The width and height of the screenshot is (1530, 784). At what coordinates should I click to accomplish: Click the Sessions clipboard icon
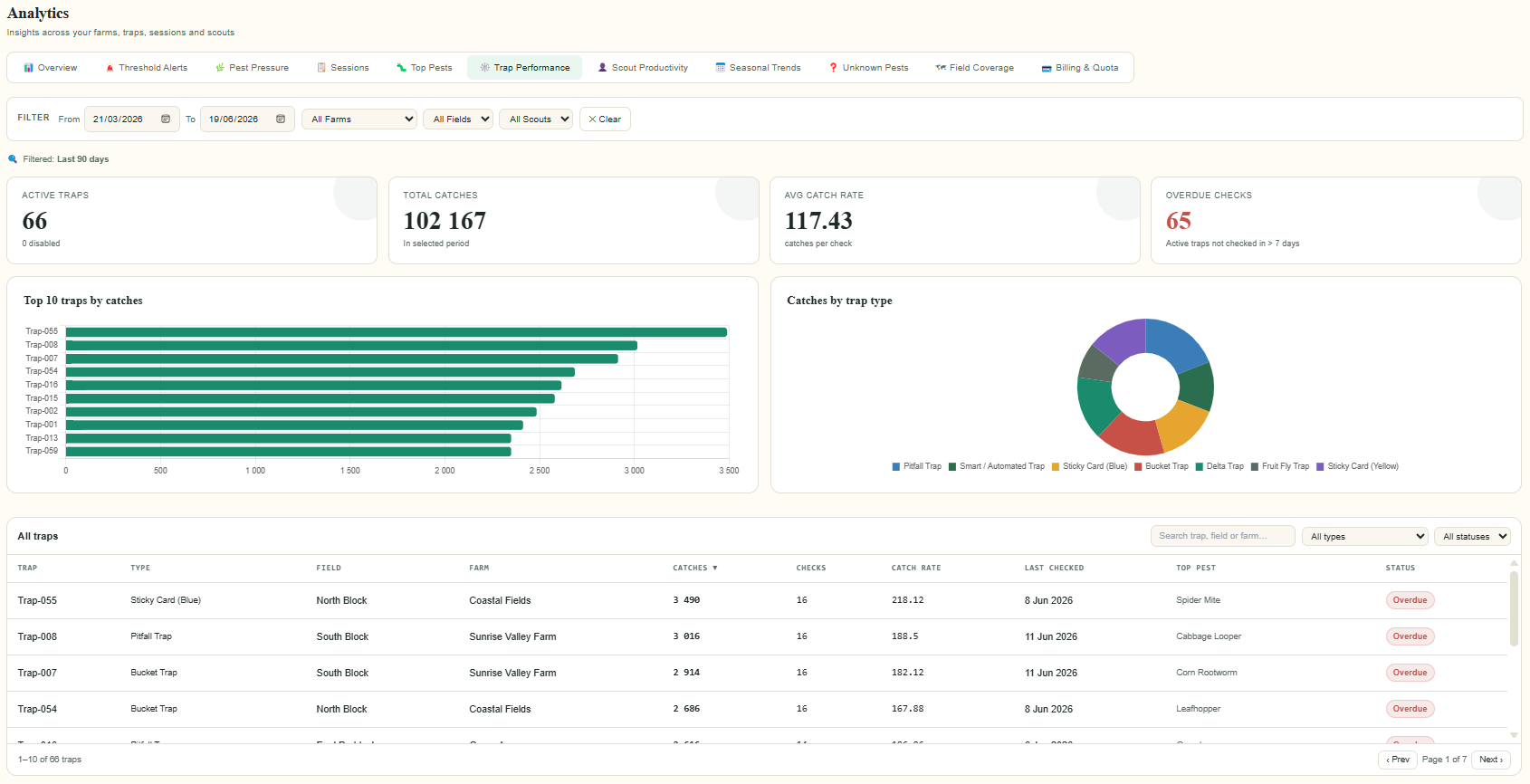click(x=321, y=68)
